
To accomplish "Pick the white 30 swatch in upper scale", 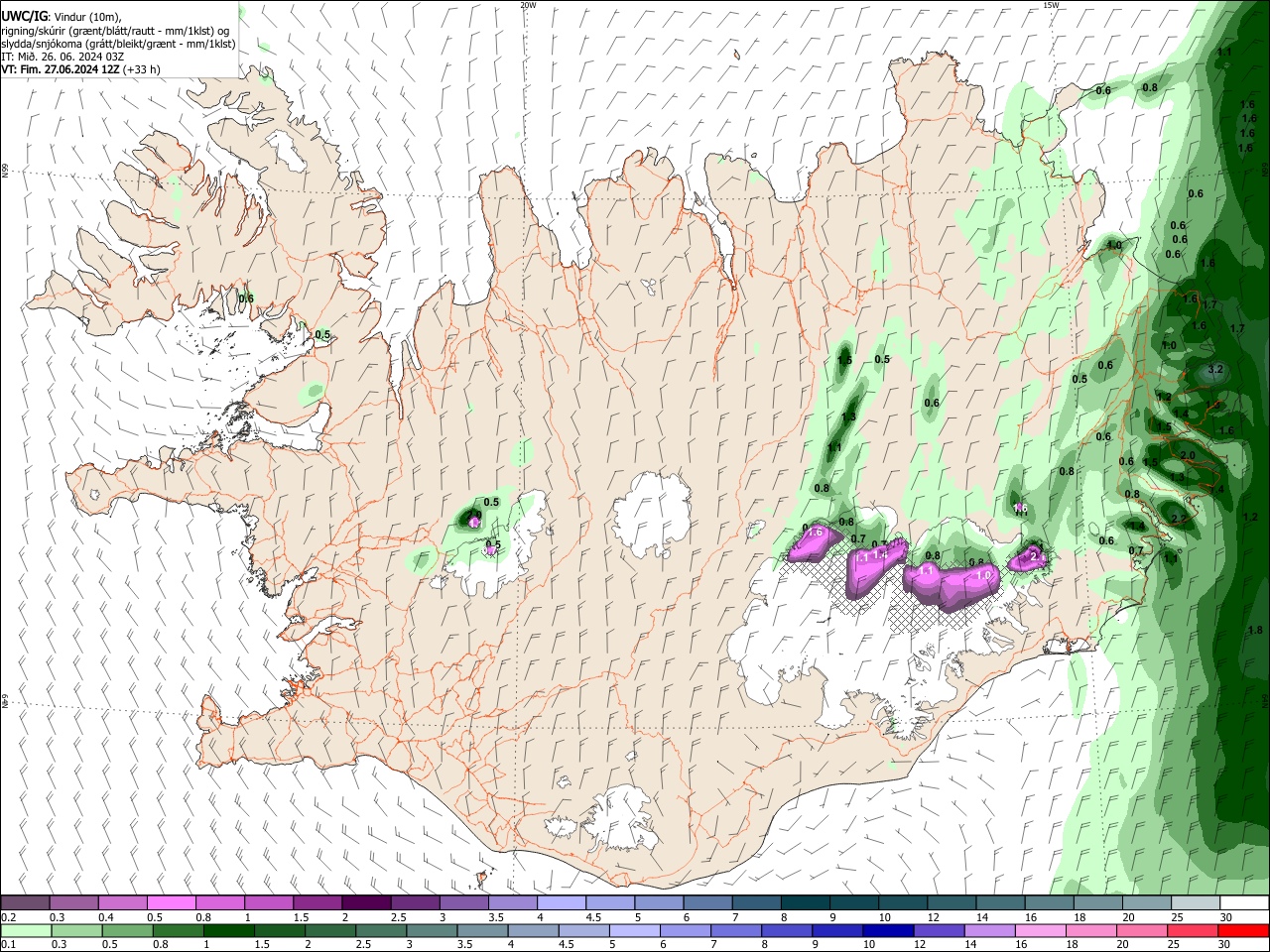I will [1245, 903].
